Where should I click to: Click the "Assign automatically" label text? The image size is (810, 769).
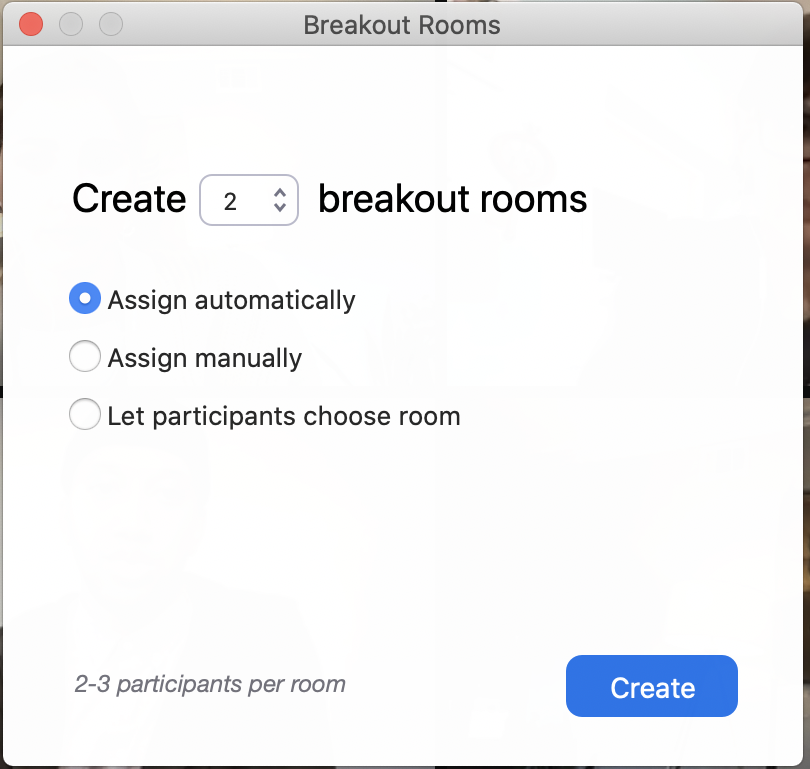[x=231, y=300]
